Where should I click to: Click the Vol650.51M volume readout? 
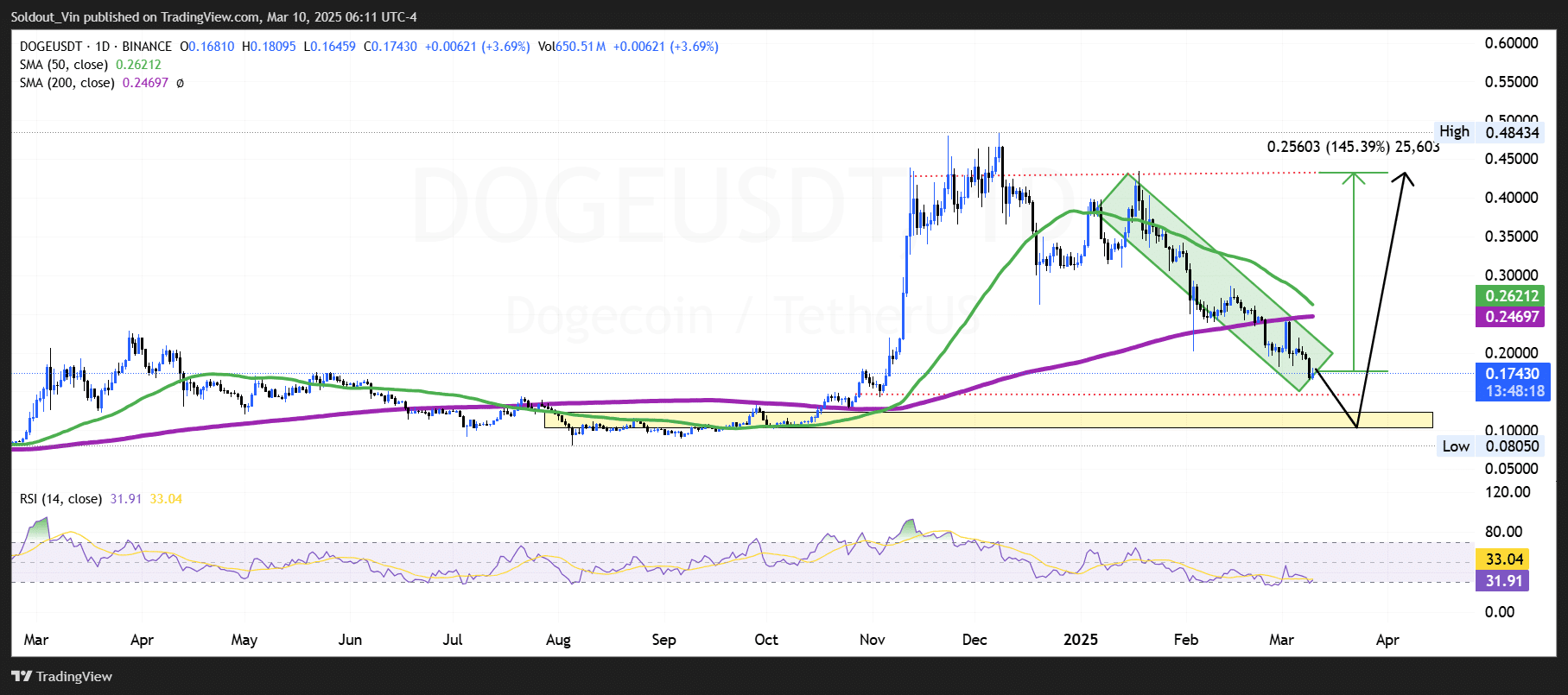572,47
